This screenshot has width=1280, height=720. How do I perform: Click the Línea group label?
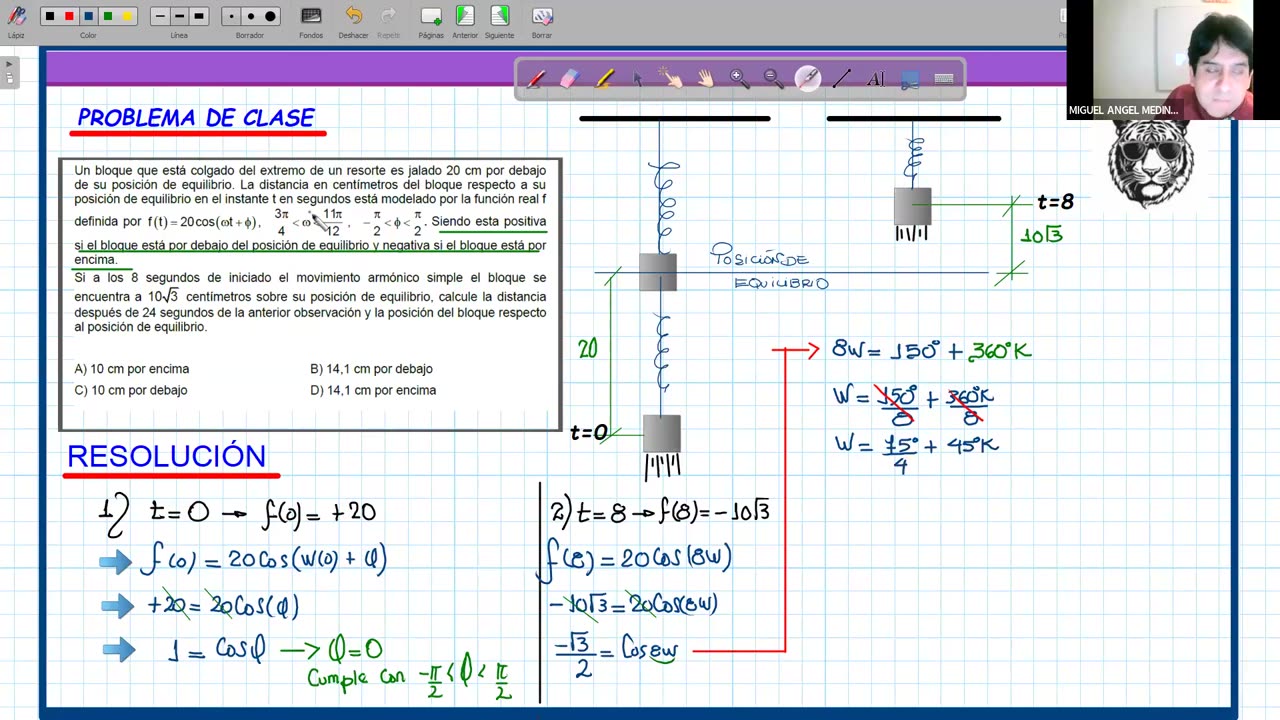point(179,36)
